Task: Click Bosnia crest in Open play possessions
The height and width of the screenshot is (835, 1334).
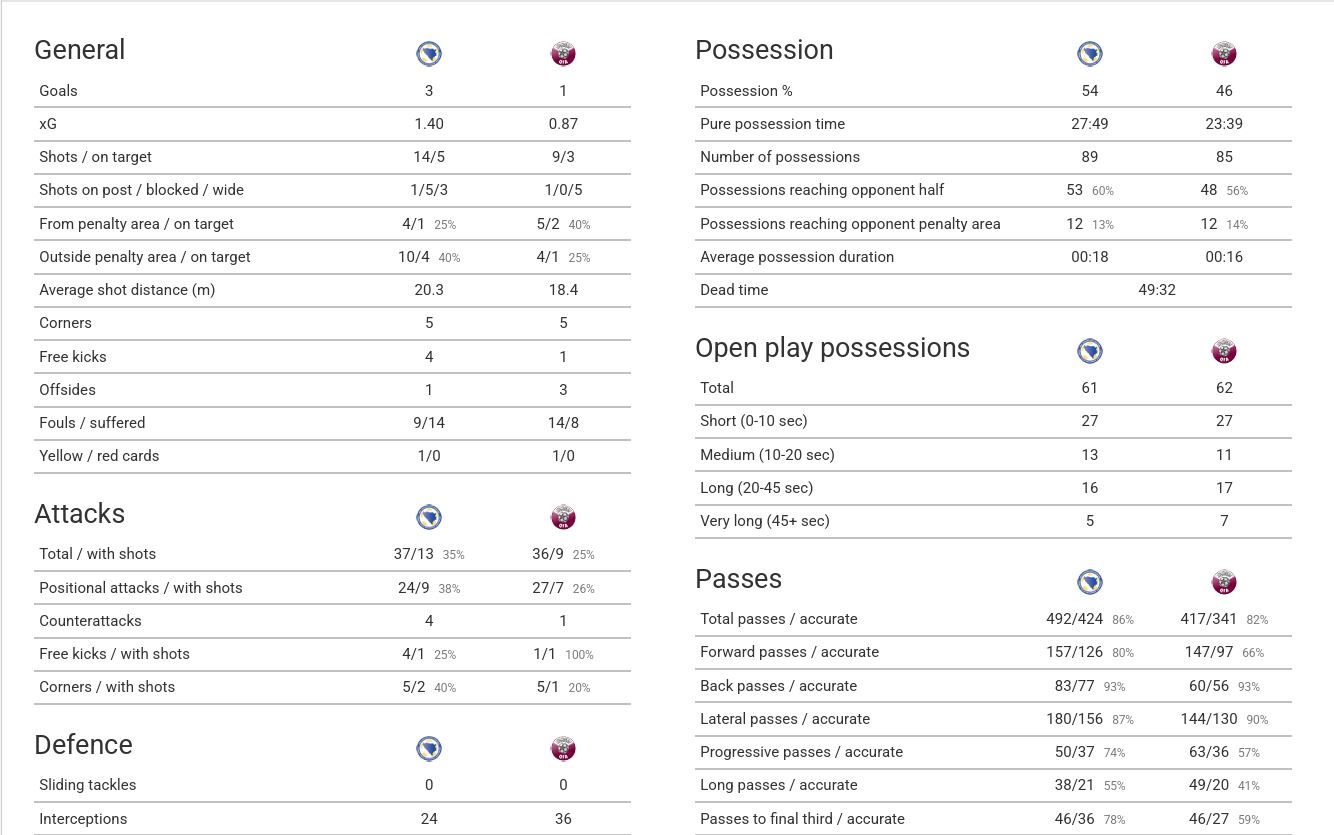Action: (x=1090, y=351)
